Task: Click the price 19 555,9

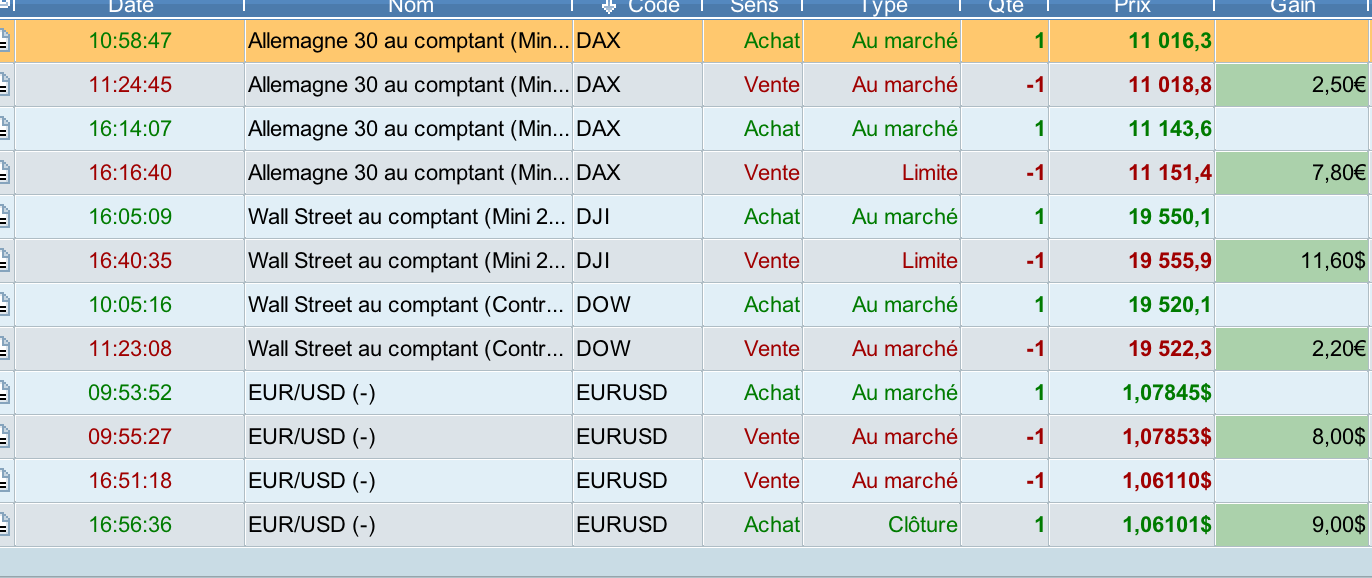Action: (1170, 261)
